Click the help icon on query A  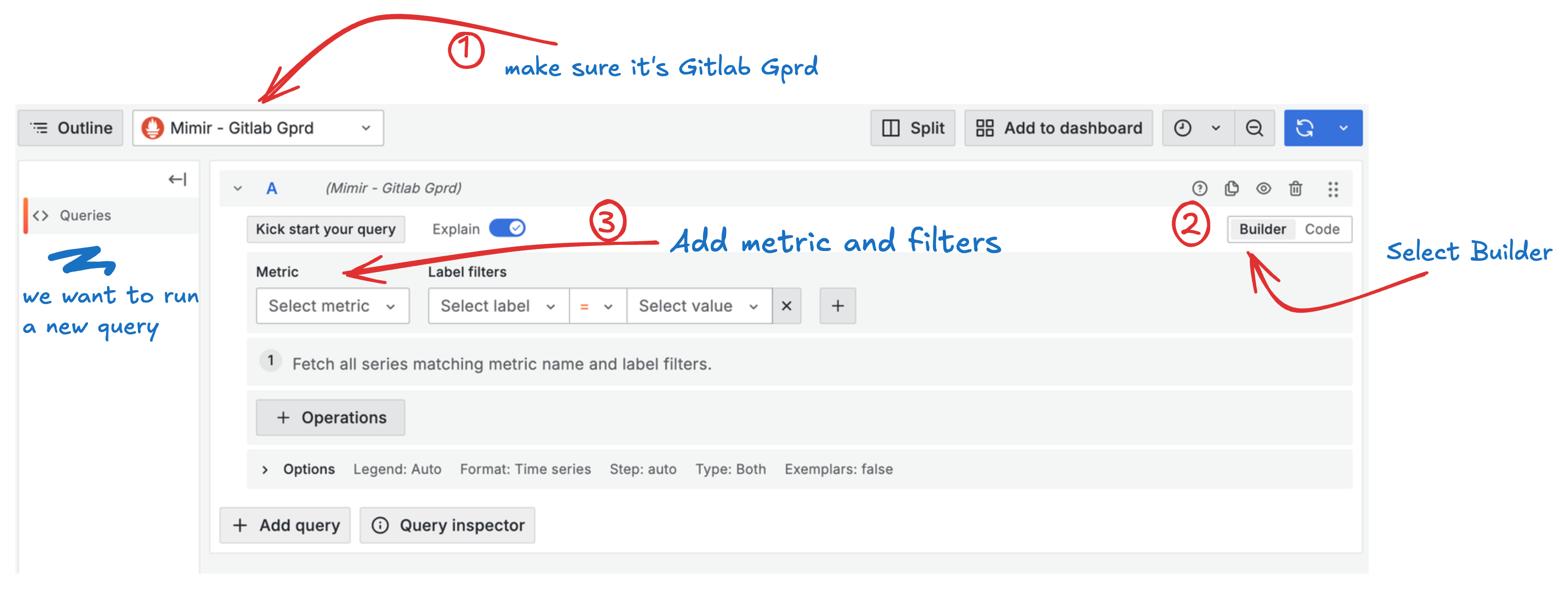point(1200,189)
